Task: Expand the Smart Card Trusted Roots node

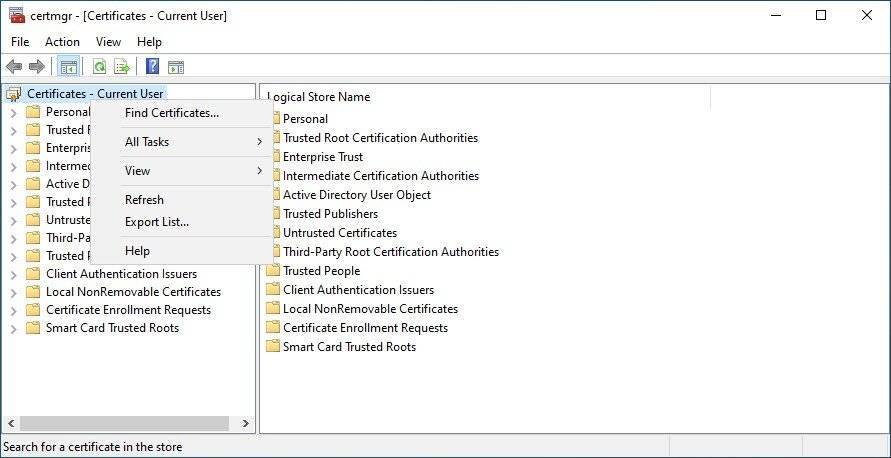Action: coord(13,328)
